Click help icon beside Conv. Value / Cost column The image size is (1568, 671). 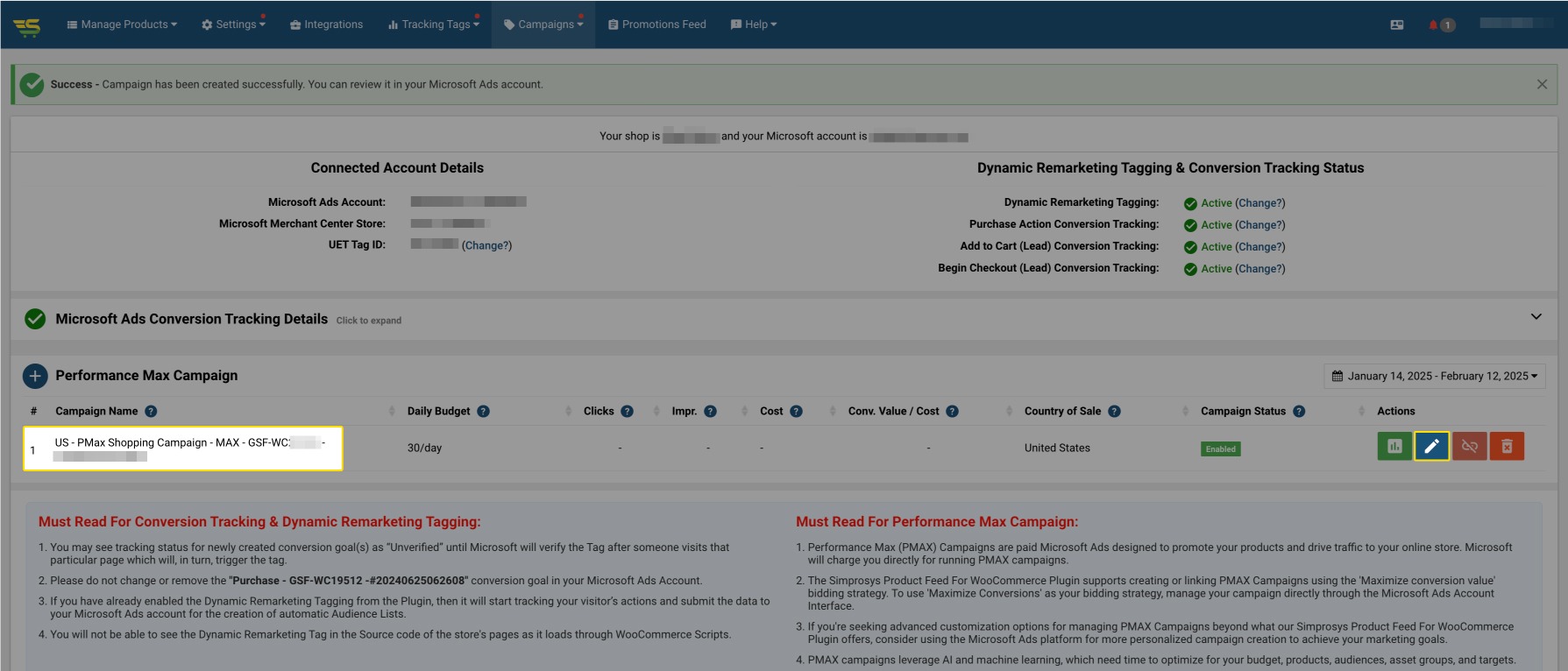pos(952,411)
